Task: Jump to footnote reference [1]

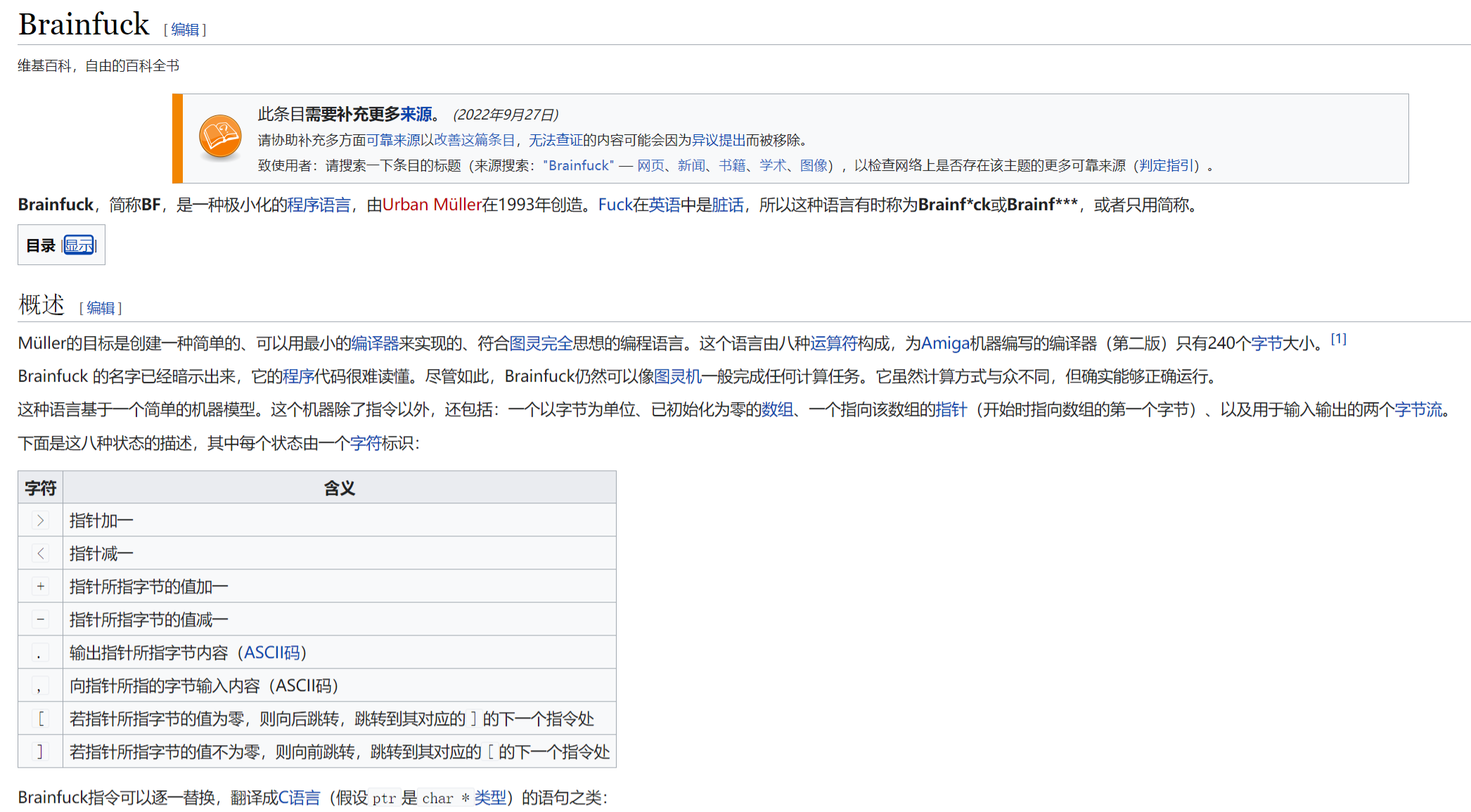Action: pos(1338,340)
